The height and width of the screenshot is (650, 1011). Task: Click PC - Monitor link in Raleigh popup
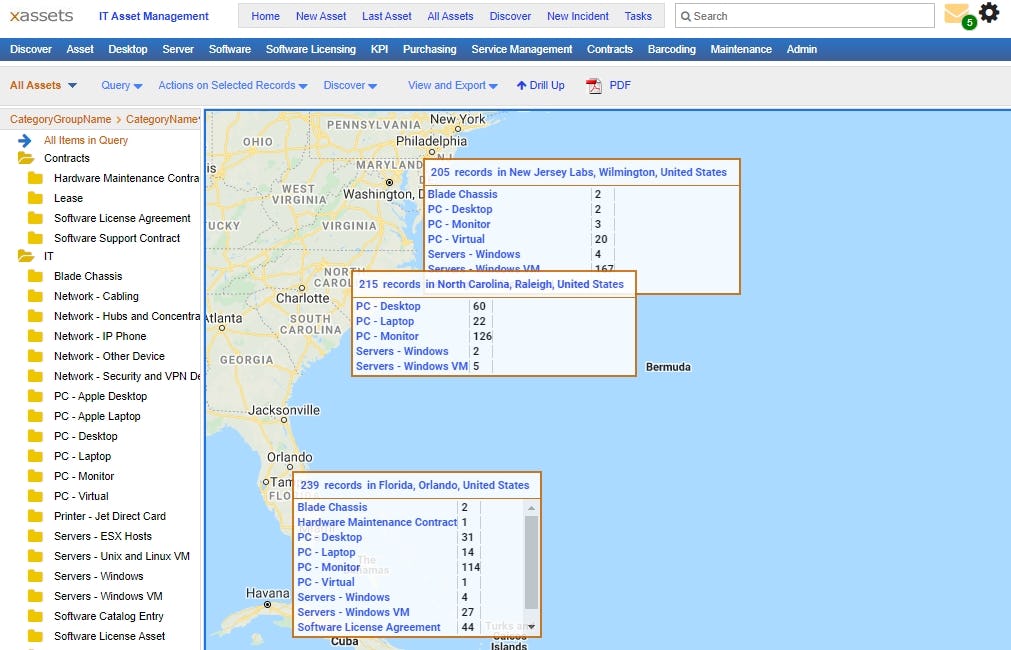tap(388, 336)
